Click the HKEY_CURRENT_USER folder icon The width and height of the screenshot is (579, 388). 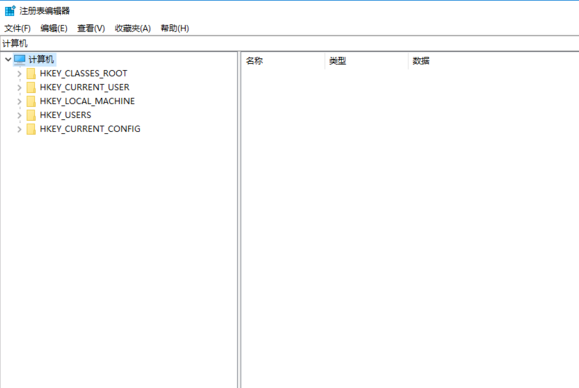coord(31,87)
